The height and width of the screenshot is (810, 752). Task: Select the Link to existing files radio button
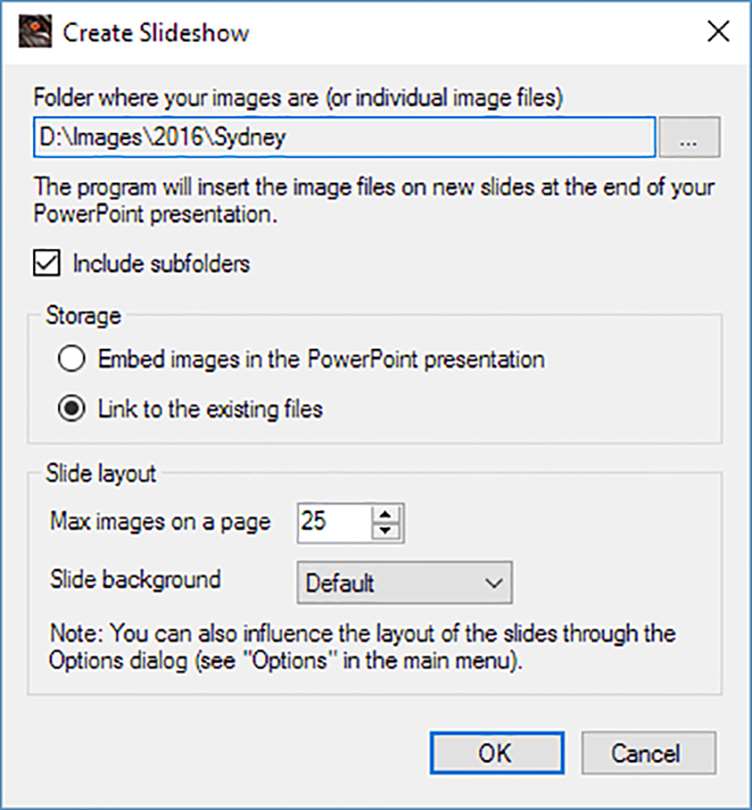pyautogui.click(x=72, y=409)
